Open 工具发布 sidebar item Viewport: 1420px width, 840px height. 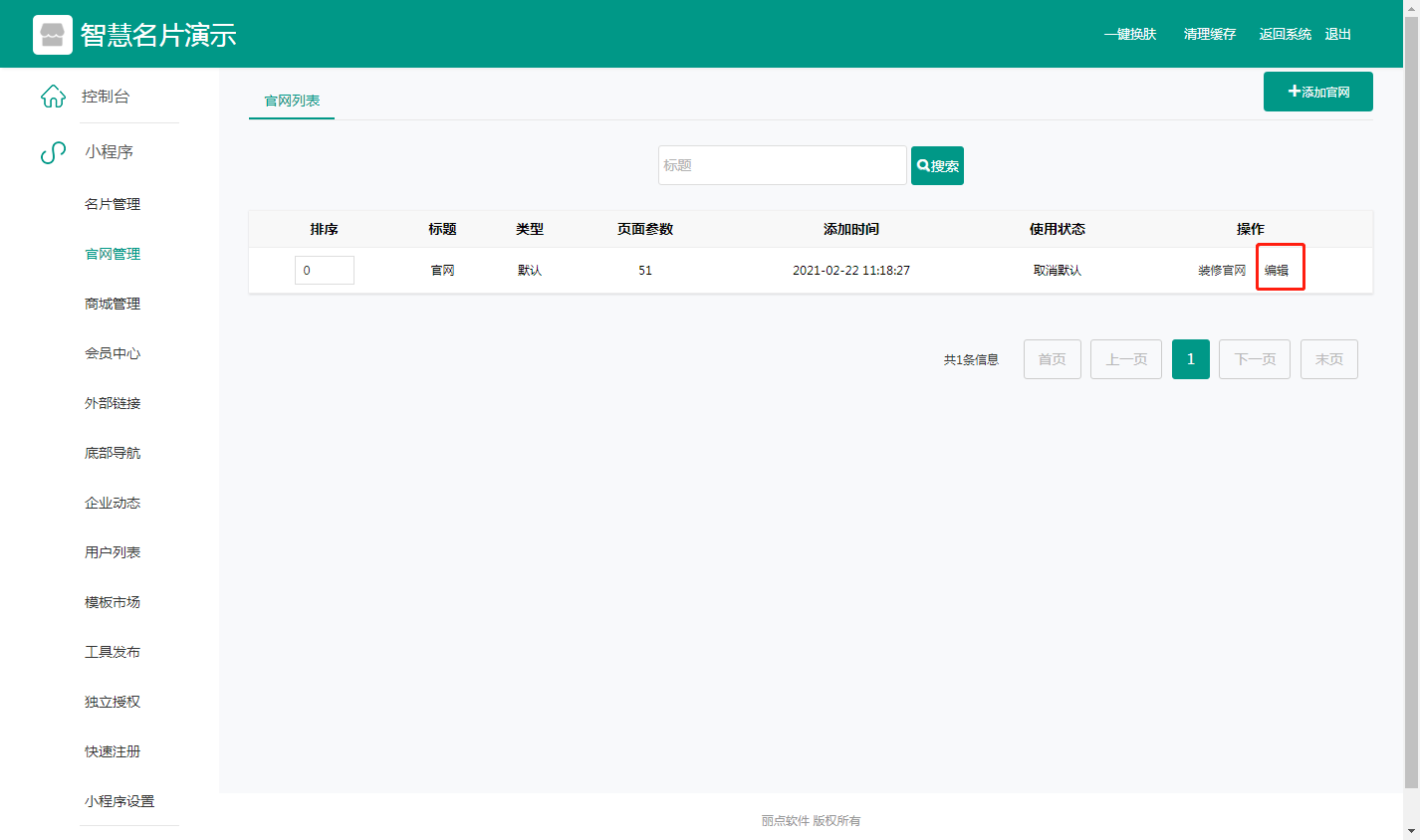coord(113,652)
